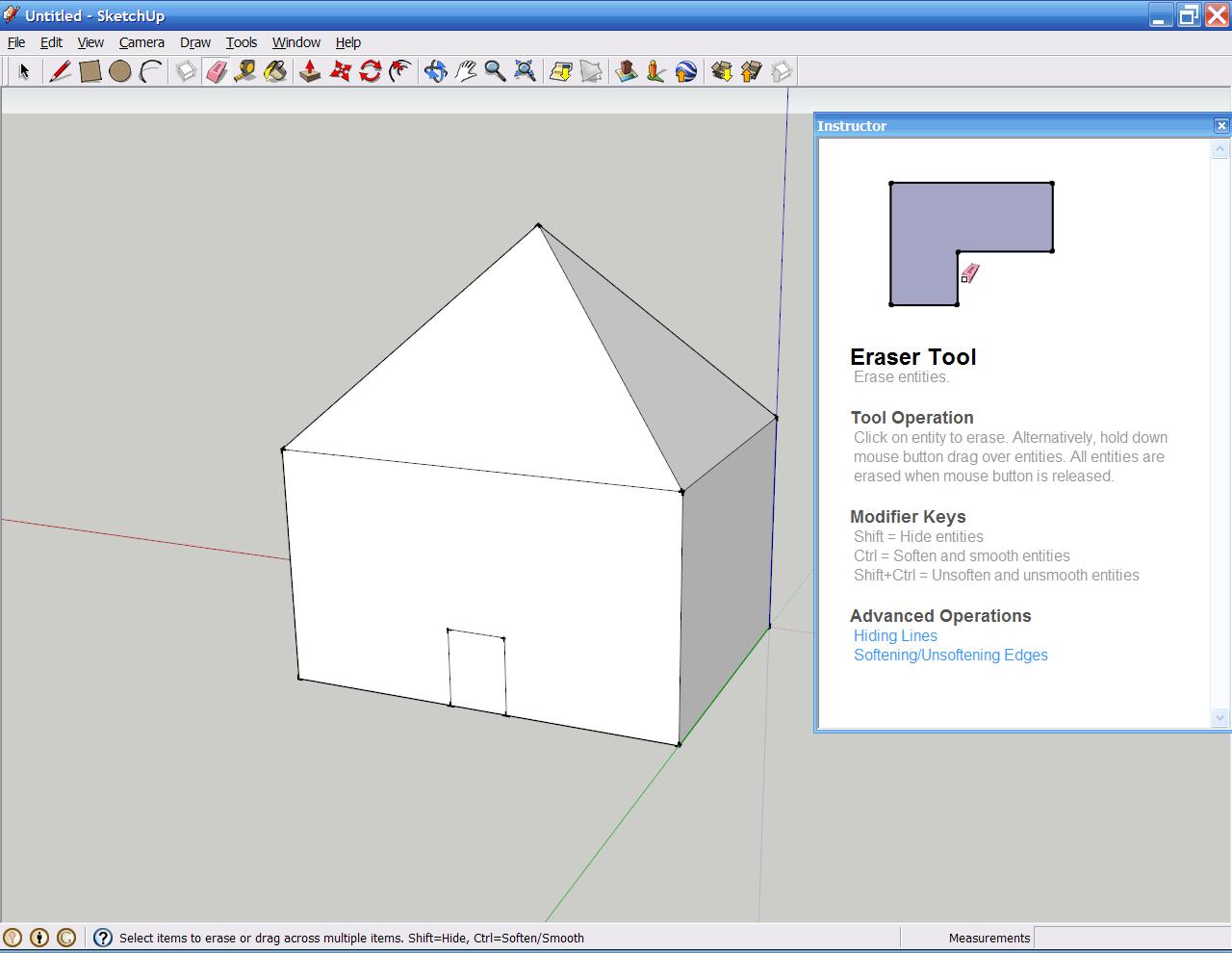Pick the Rectangle drawing tool
The height and width of the screenshot is (953, 1232).
coord(90,70)
